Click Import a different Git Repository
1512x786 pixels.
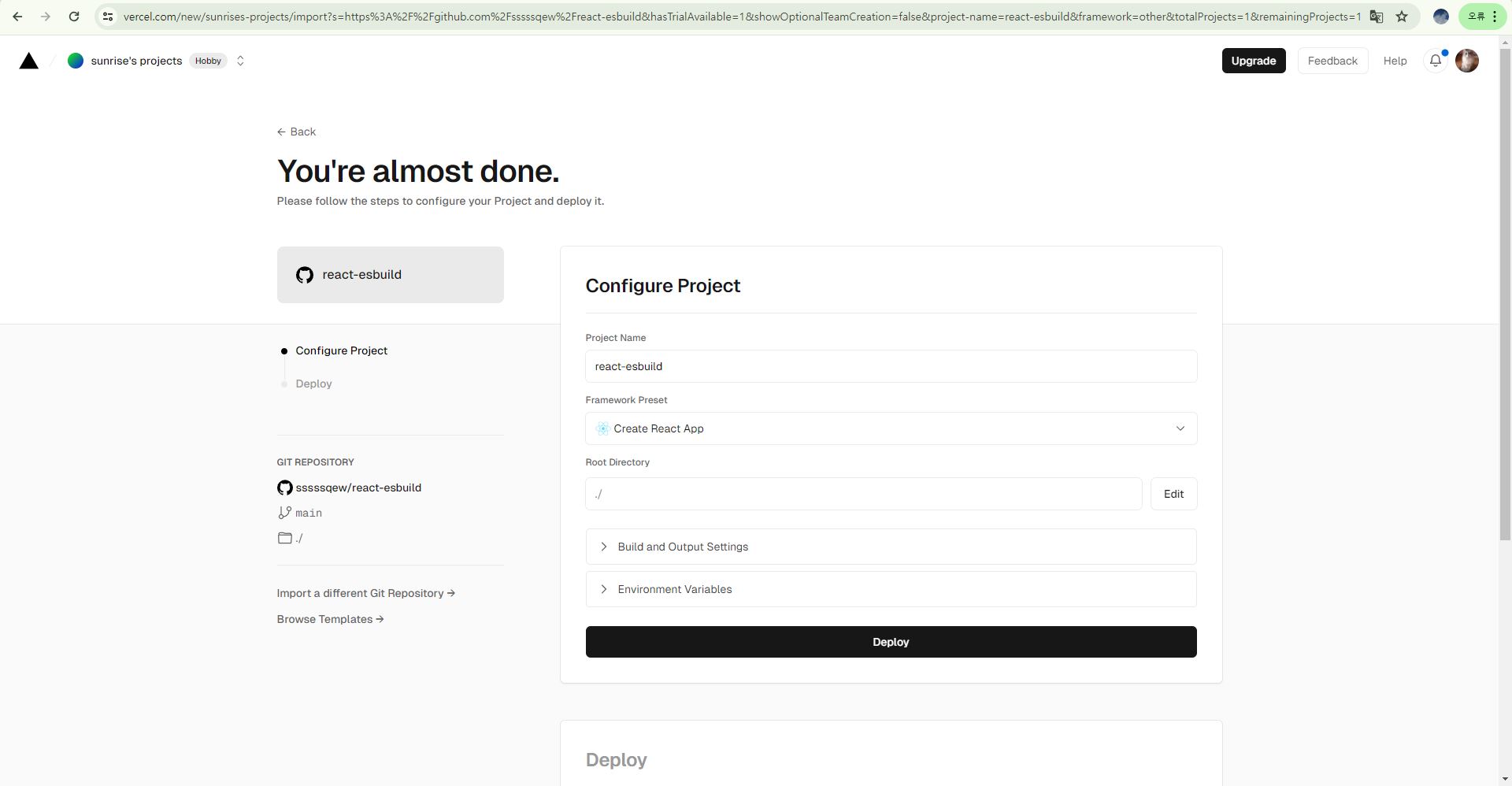[365, 593]
